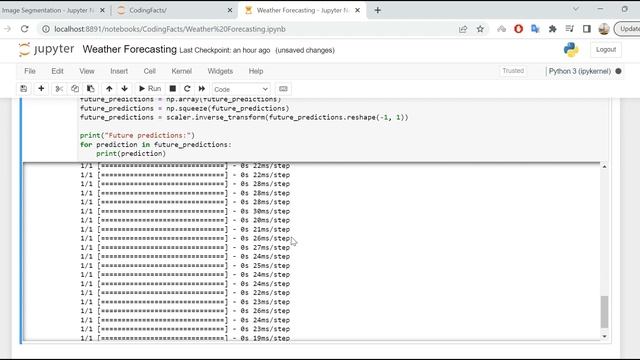Switch to the CodingFacts/ browser tab
640x360 pixels.
[147, 10]
